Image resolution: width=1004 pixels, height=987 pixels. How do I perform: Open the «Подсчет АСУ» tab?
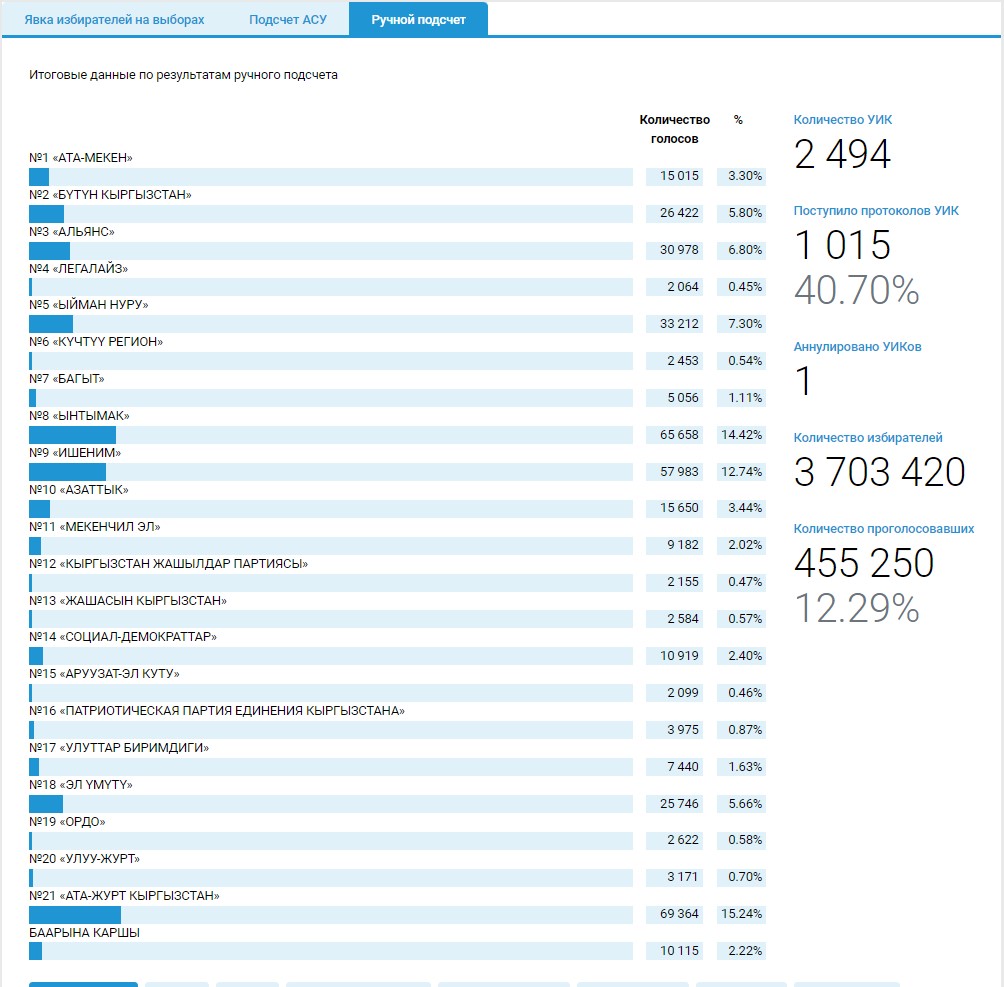287,20
